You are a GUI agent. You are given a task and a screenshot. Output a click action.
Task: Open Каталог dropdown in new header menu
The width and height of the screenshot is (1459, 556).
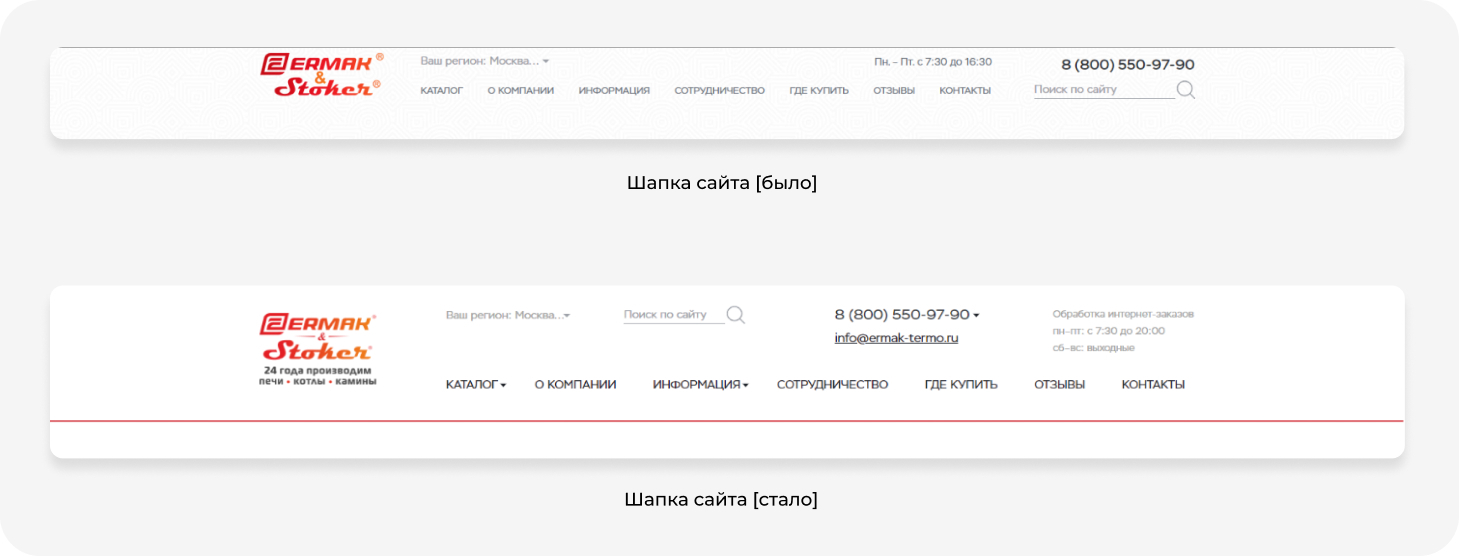475,385
